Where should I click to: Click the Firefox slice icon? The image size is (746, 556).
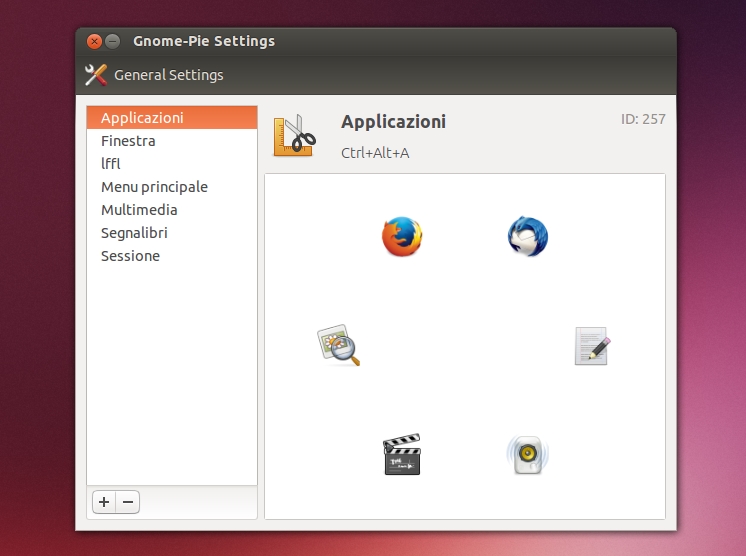(x=402, y=236)
